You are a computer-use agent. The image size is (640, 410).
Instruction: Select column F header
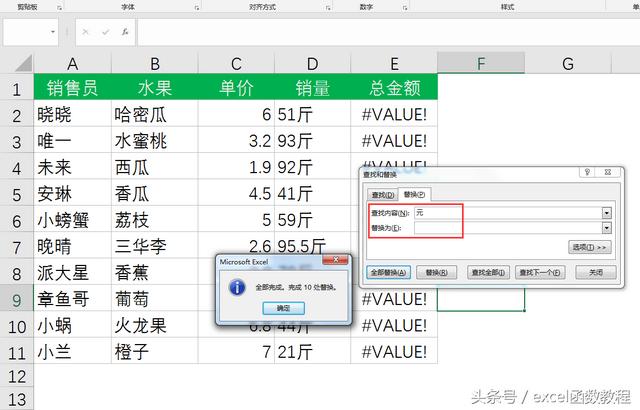click(481, 64)
